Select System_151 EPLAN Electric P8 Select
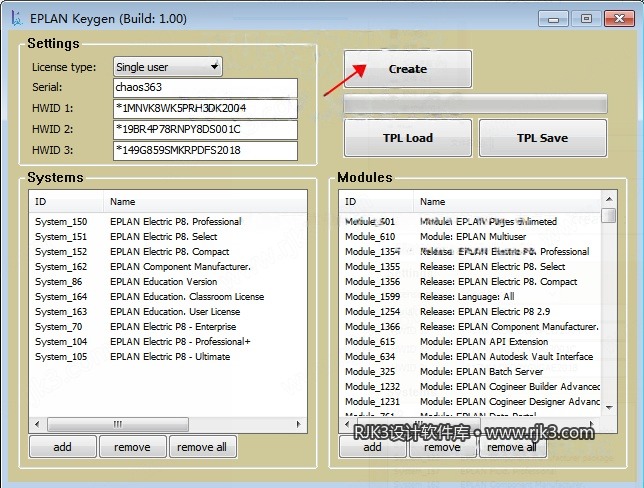 (x=168, y=237)
